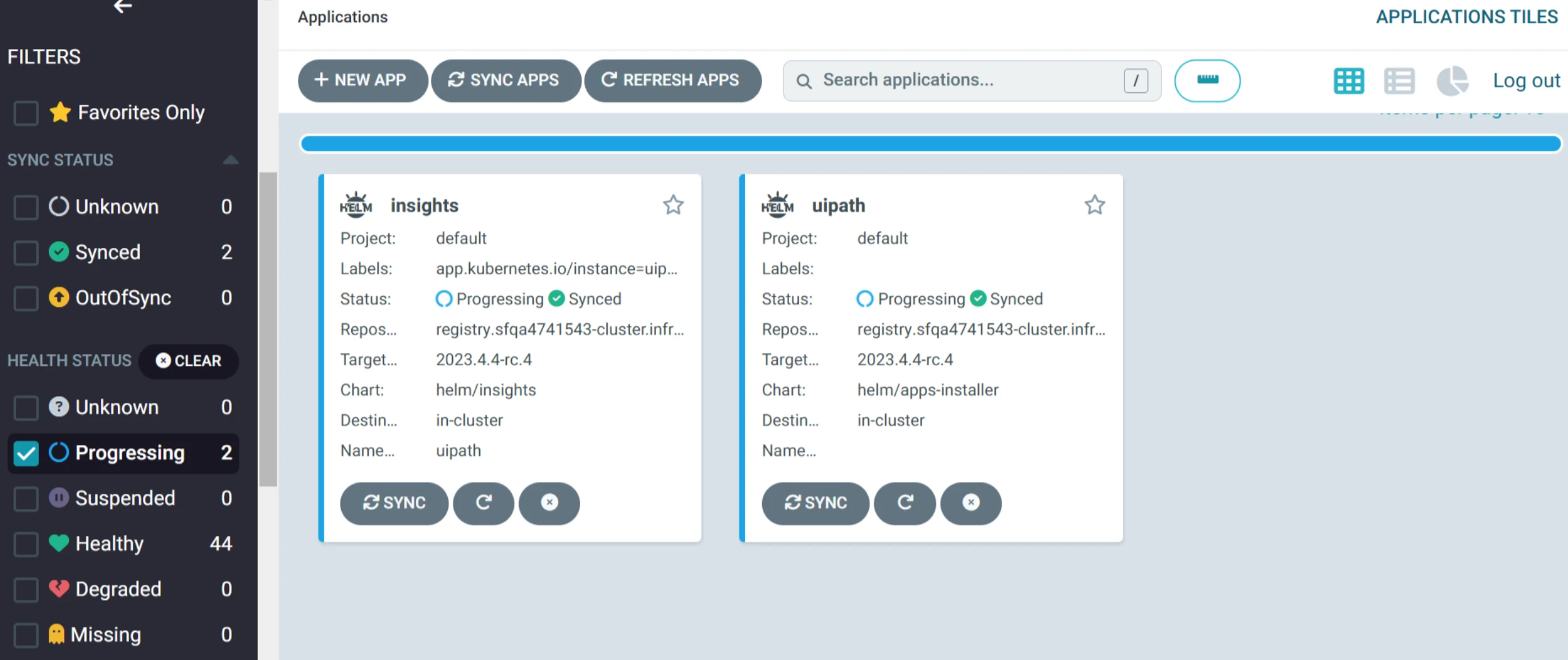Focus the Search applications field
Screen dimensions: 1568x660
972,80
